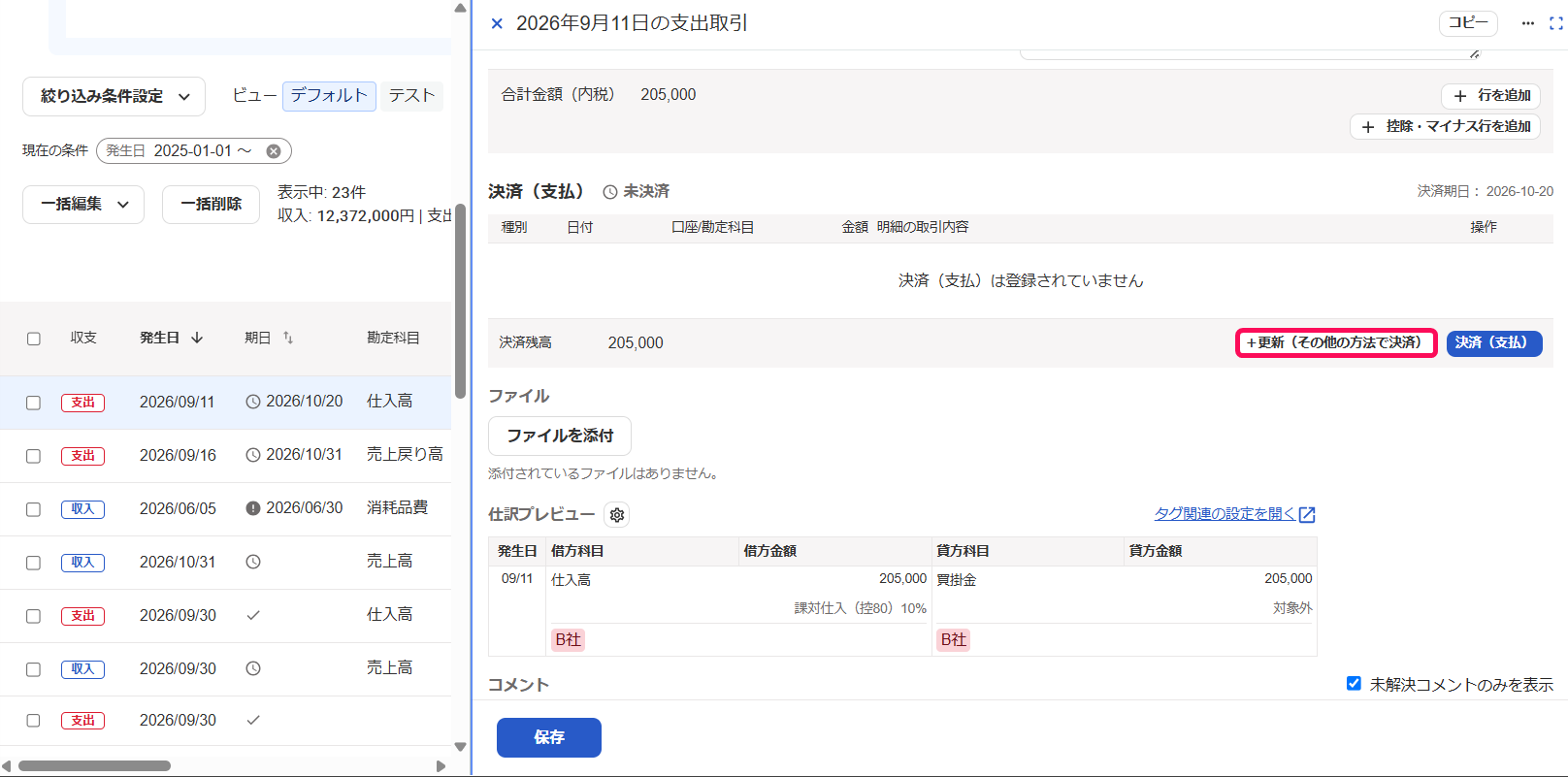The height and width of the screenshot is (777, 1568).
Task: Select the 2026/10/31 売上高 row checkbox
Action: tap(34, 563)
